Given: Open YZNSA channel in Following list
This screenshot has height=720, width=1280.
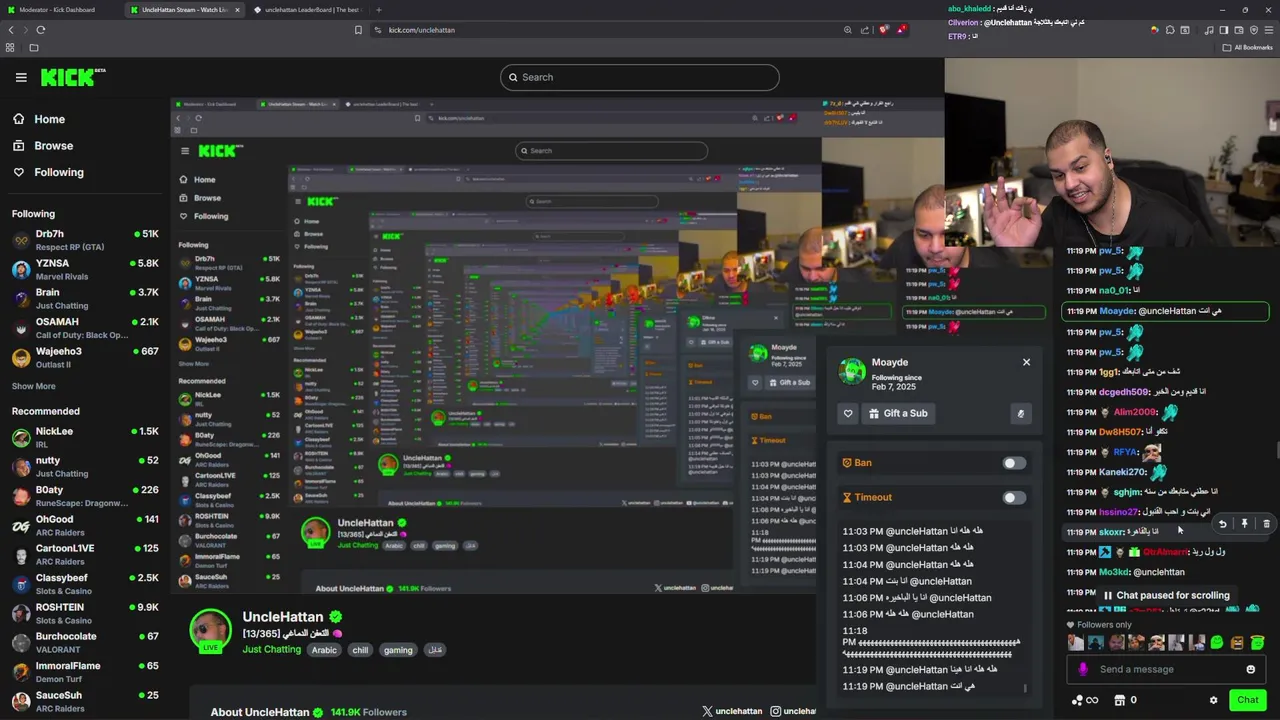Looking at the screenshot, I should [x=85, y=269].
